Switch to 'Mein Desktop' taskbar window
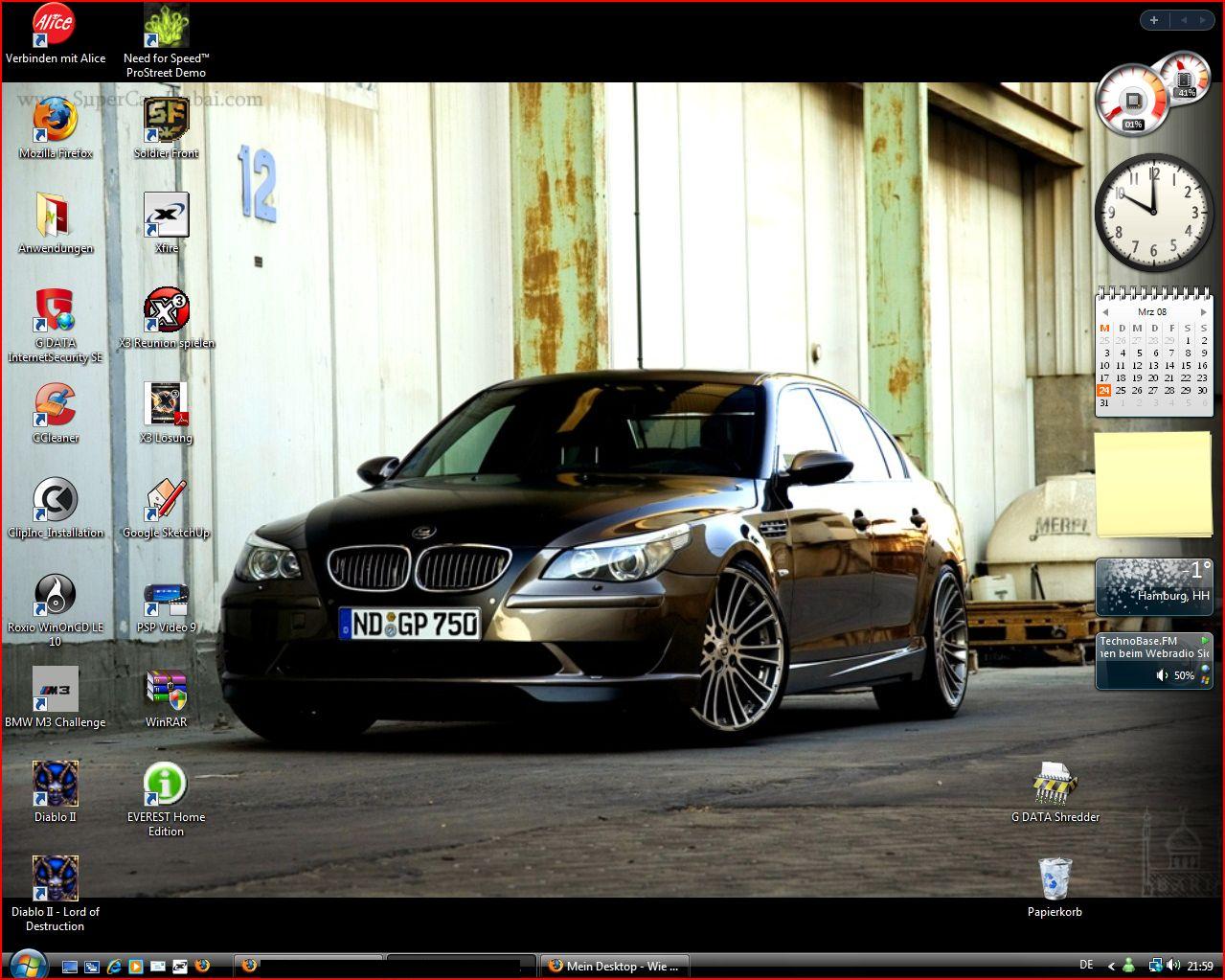The height and width of the screenshot is (980, 1225). (x=614, y=966)
